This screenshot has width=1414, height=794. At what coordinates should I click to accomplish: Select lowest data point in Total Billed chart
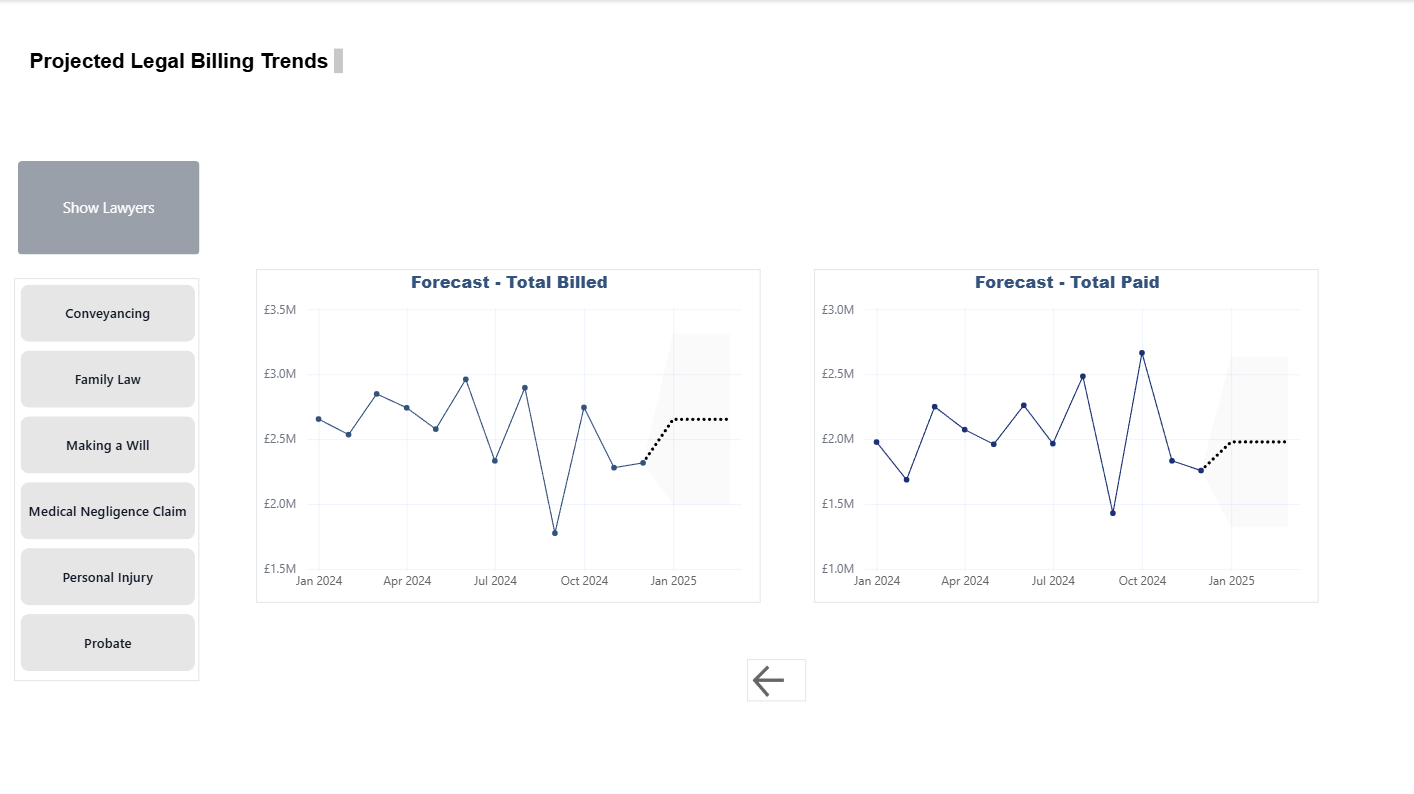pyautogui.click(x=555, y=533)
